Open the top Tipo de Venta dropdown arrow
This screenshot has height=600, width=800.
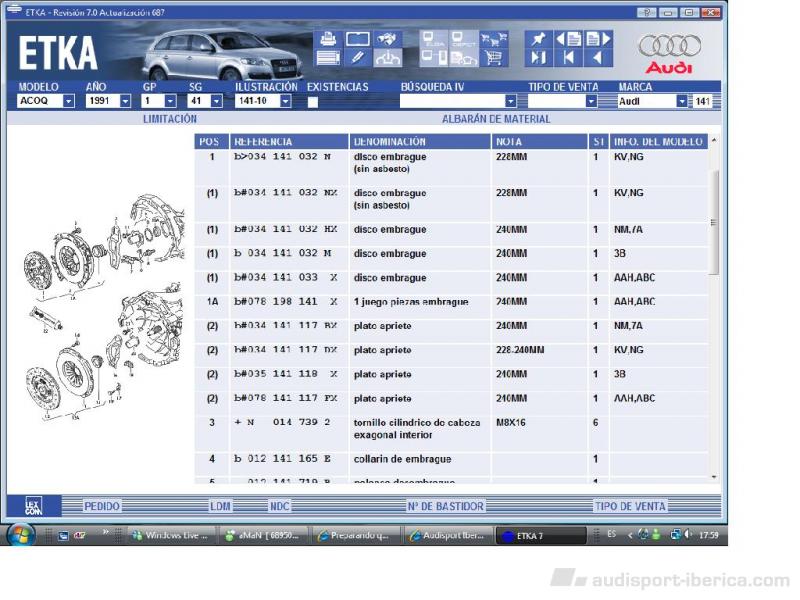coord(591,101)
